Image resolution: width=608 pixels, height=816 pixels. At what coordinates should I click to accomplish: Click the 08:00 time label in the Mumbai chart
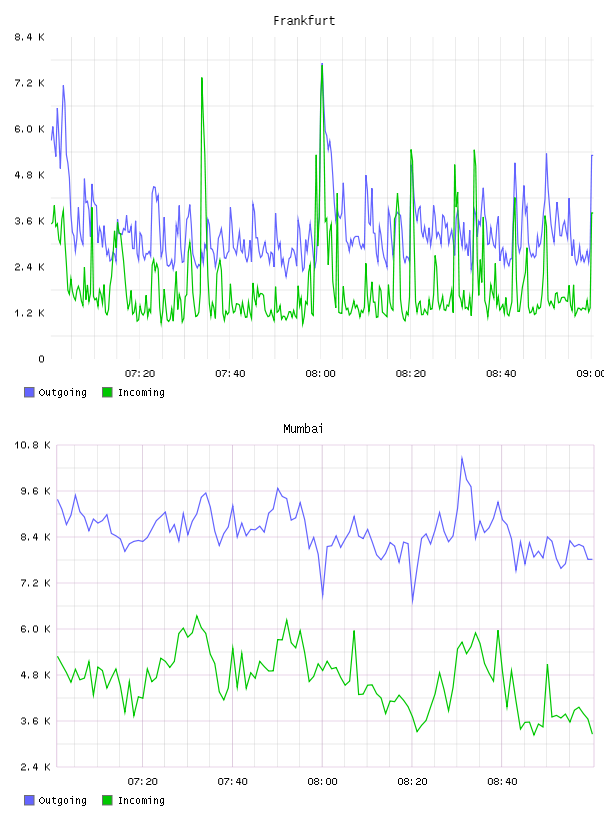323,782
